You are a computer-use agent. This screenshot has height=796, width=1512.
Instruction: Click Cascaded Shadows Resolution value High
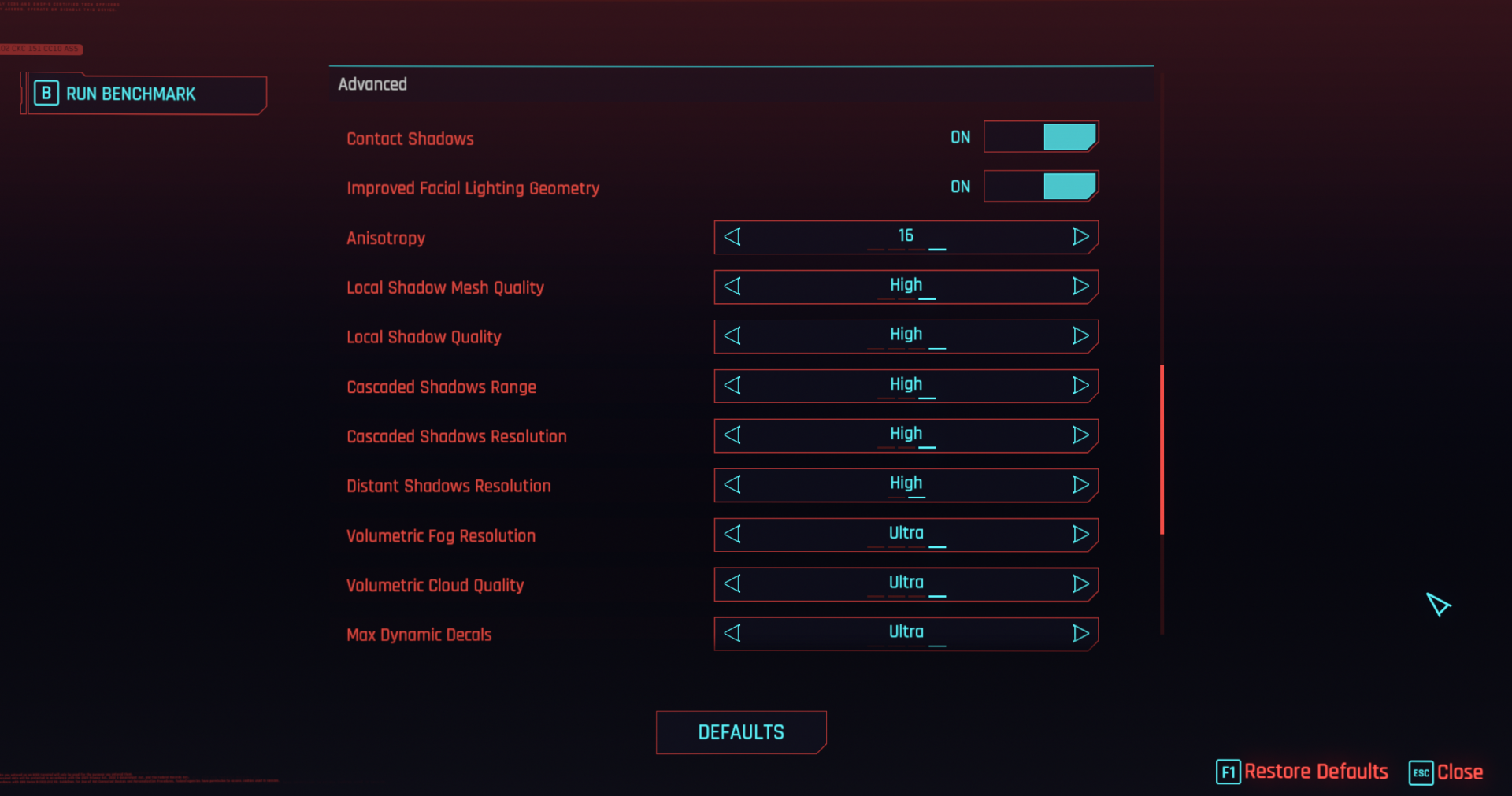pos(906,434)
